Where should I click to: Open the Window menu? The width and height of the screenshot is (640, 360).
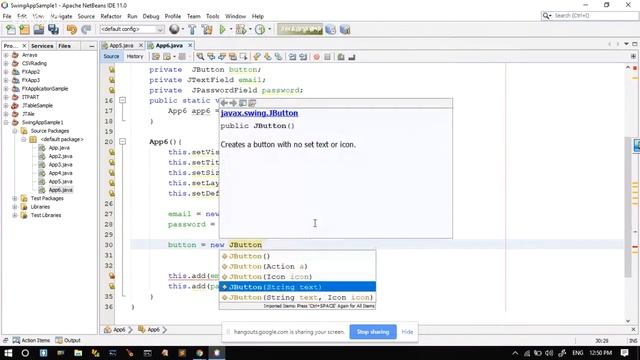[x=236, y=16]
